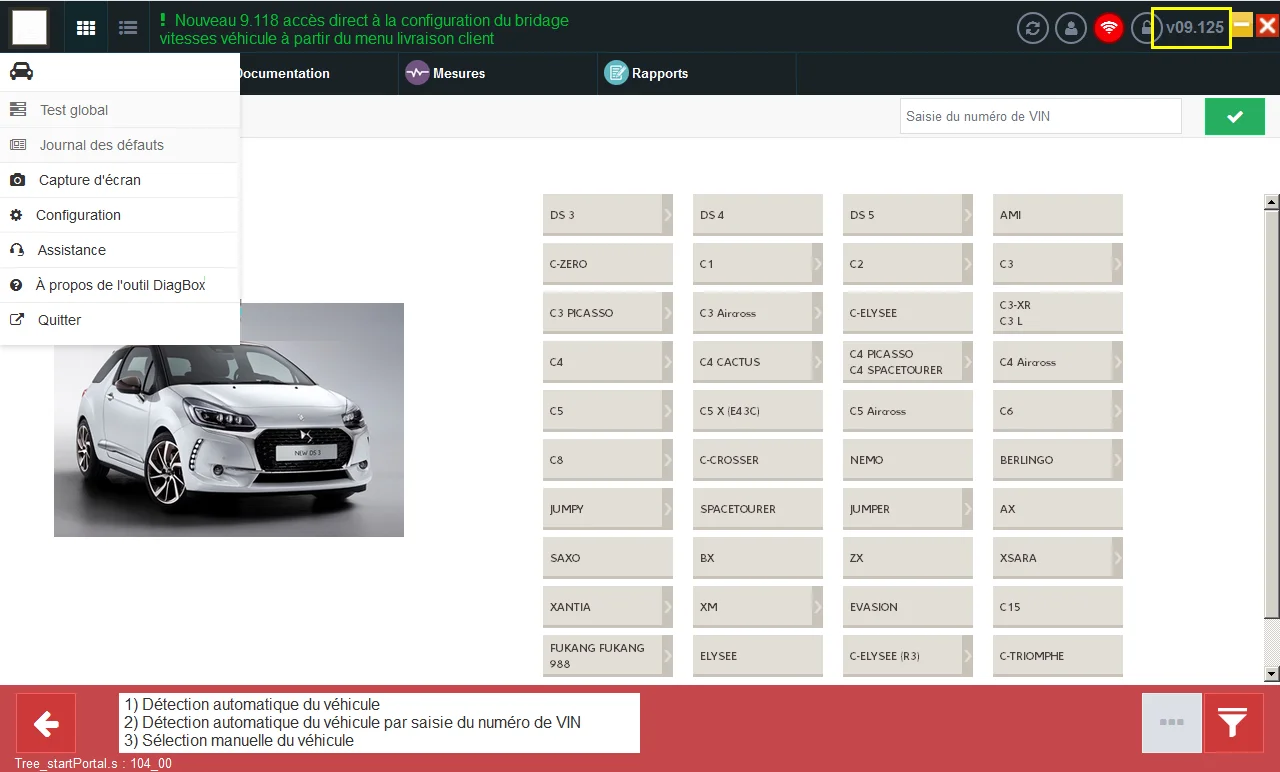Image resolution: width=1280 pixels, height=772 pixels.
Task: Expand the C1 model chevron
Action: click(818, 264)
